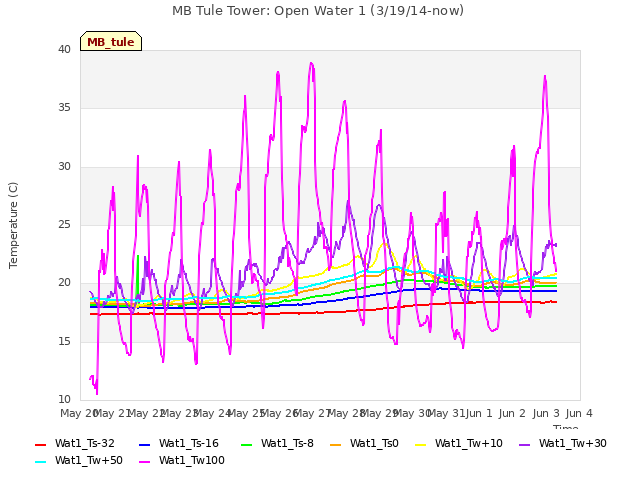640x480 pixels.
Task: Click the cyan Wat1_Tw+50 legend swatch
Action: (x=41, y=461)
